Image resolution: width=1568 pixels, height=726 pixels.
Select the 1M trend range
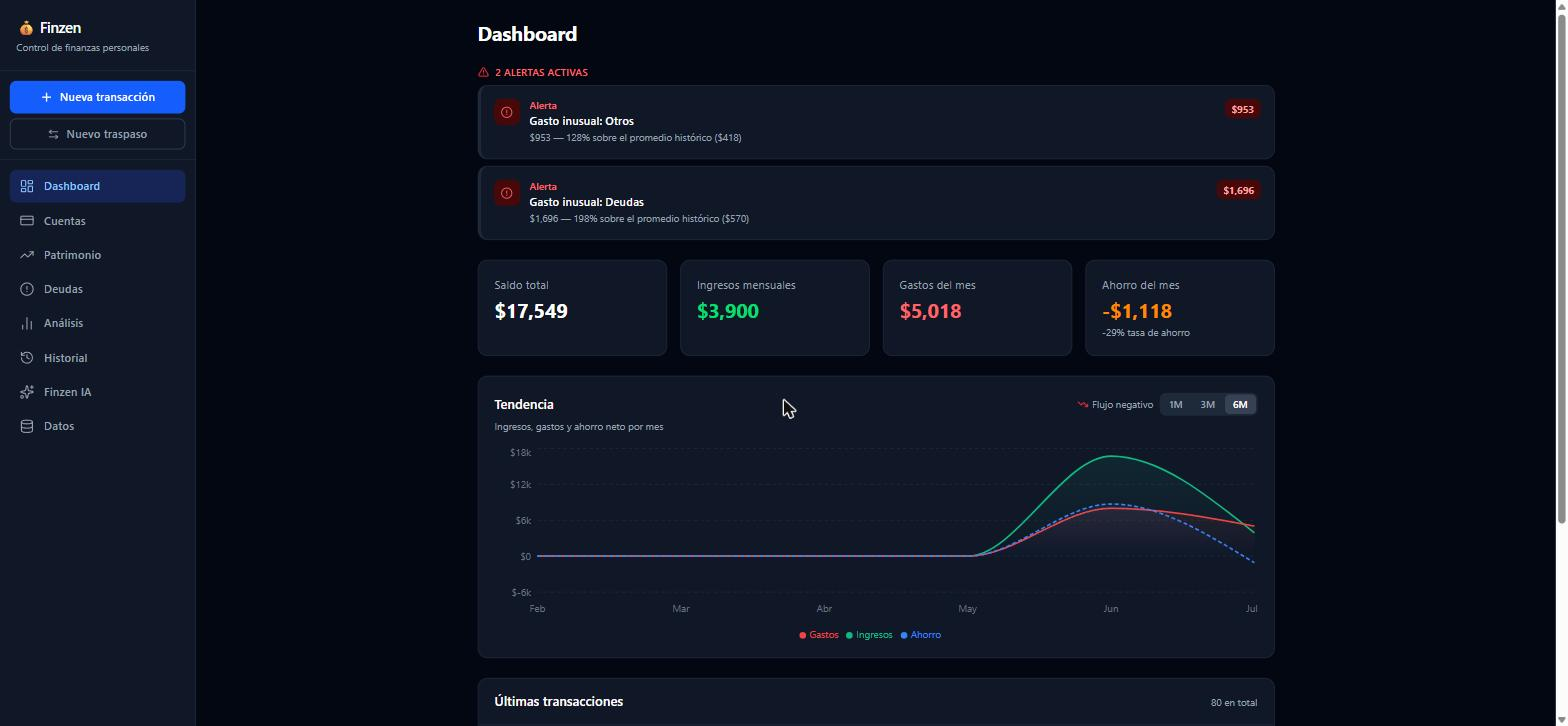click(1176, 405)
